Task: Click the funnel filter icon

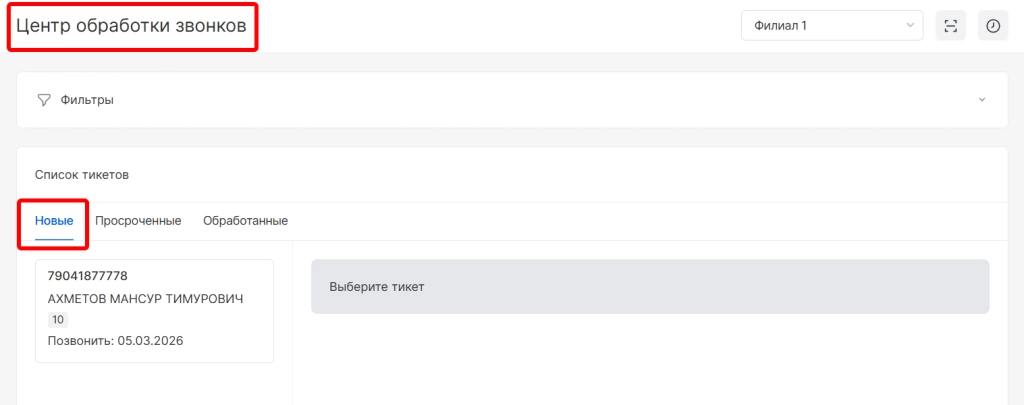Action: click(x=43, y=100)
